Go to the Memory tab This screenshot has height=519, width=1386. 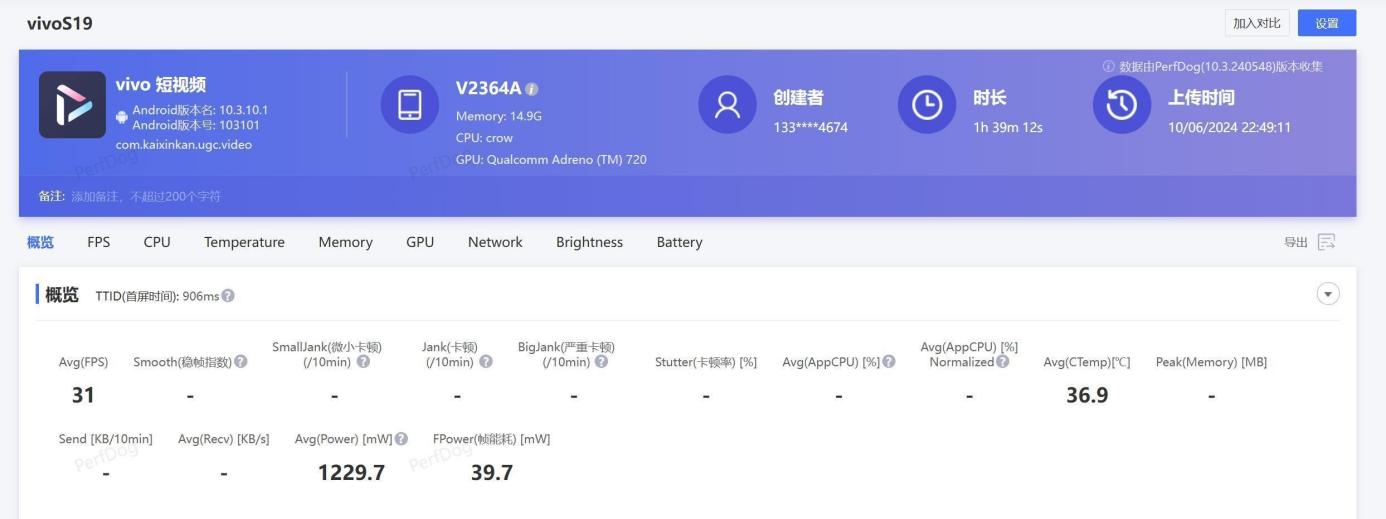click(x=345, y=242)
